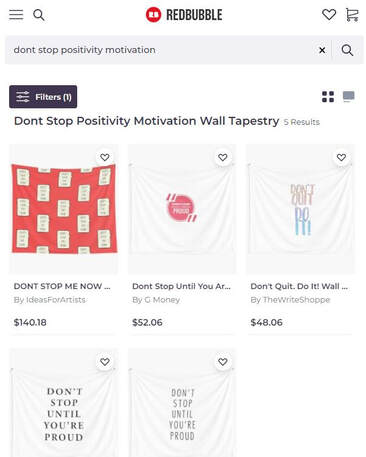Favorite the DONT STOP ME NOW tapestry

pyautogui.click(x=105, y=157)
